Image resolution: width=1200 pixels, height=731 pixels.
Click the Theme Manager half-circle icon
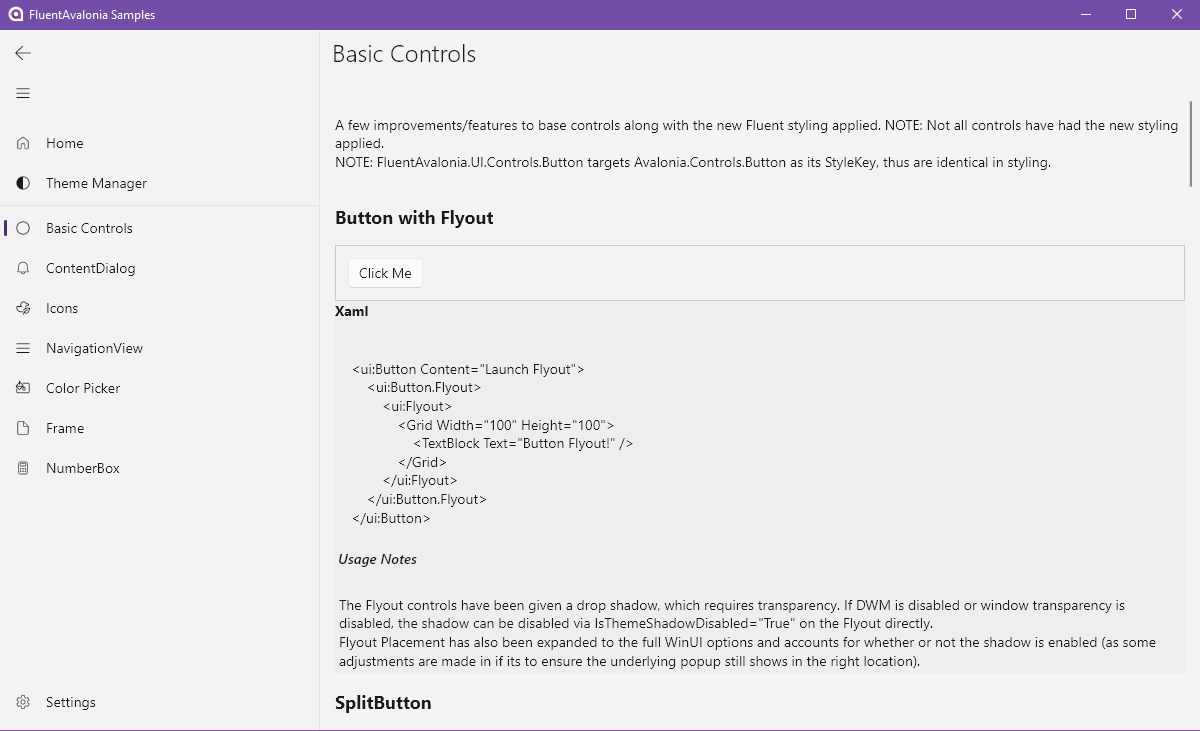pyautogui.click(x=23, y=183)
